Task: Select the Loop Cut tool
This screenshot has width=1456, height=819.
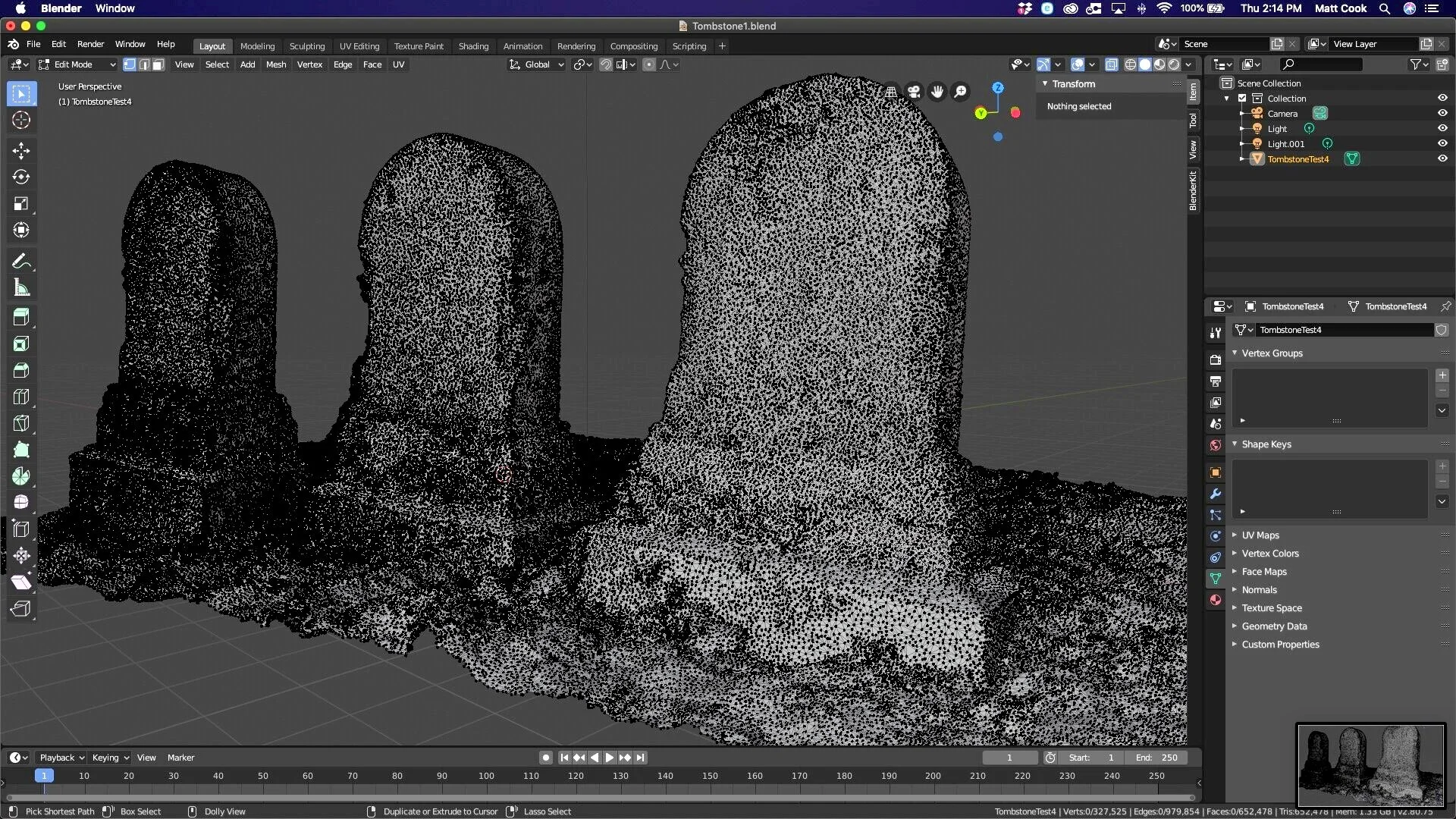Action: tap(21, 397)
